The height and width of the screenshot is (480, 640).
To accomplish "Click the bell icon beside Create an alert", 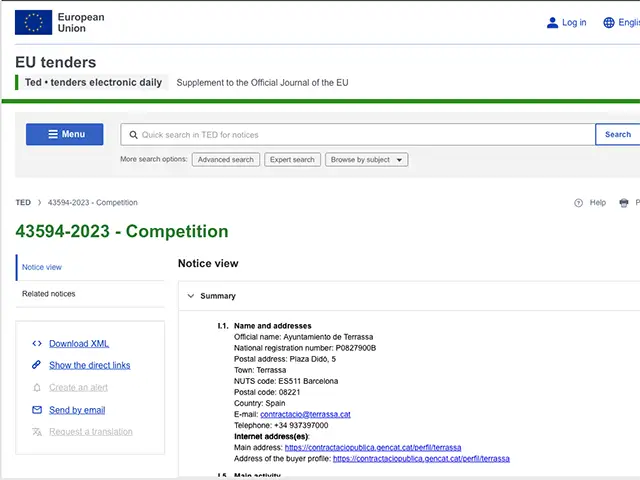I will (x=37, y=387).
